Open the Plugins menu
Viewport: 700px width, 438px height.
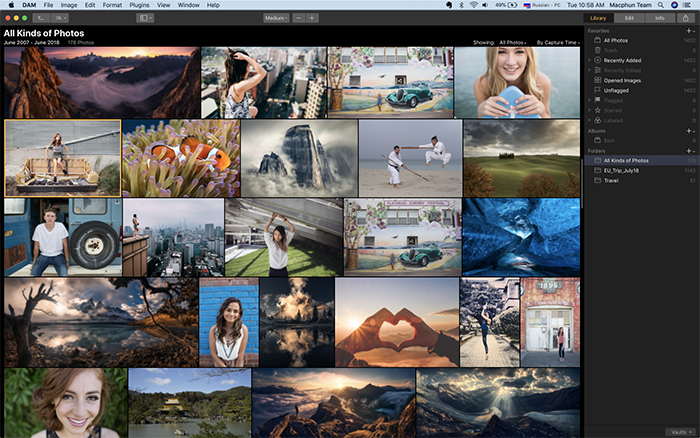coord(139,5)
